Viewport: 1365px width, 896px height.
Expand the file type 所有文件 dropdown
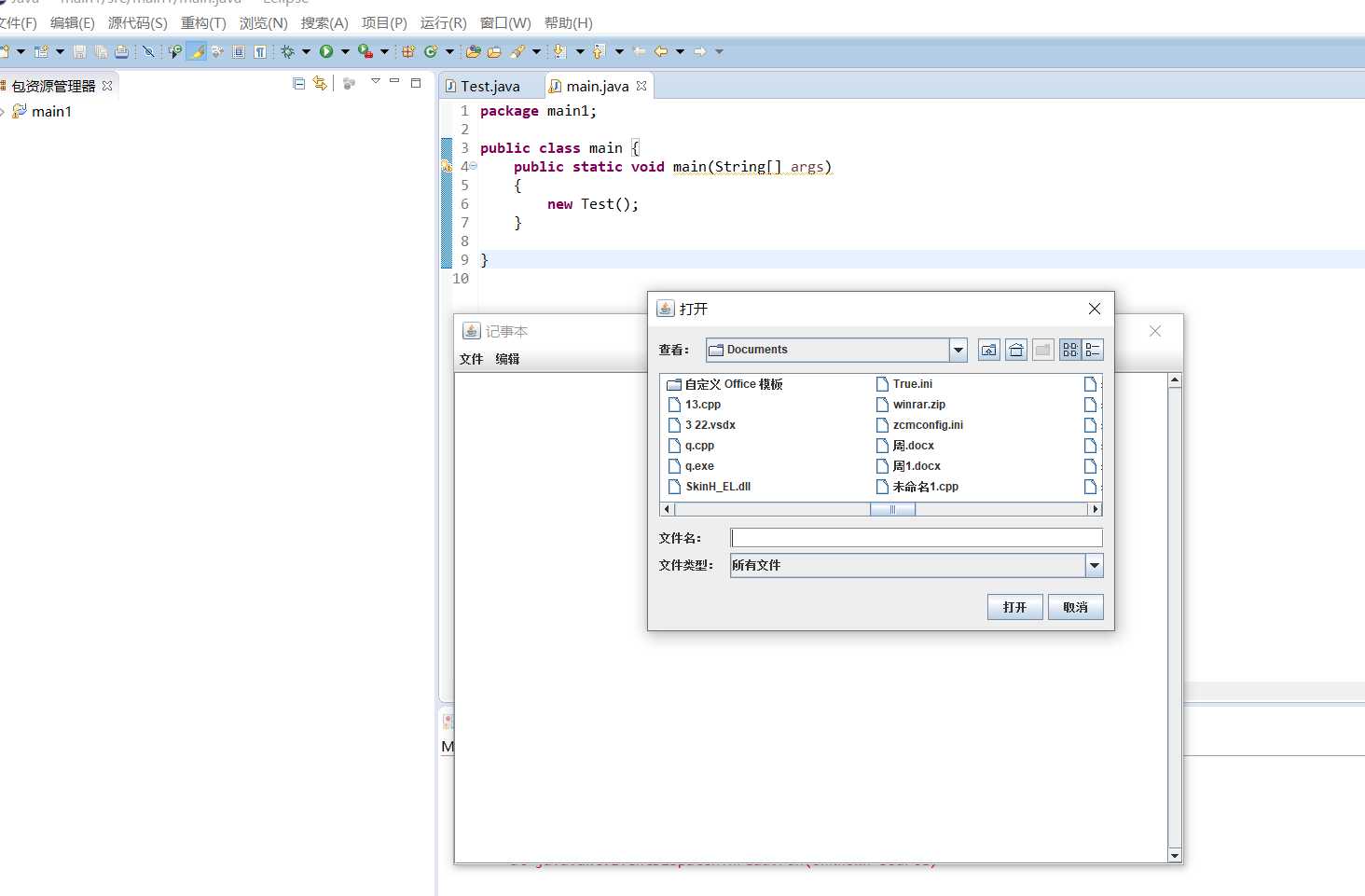point(1094,565)
